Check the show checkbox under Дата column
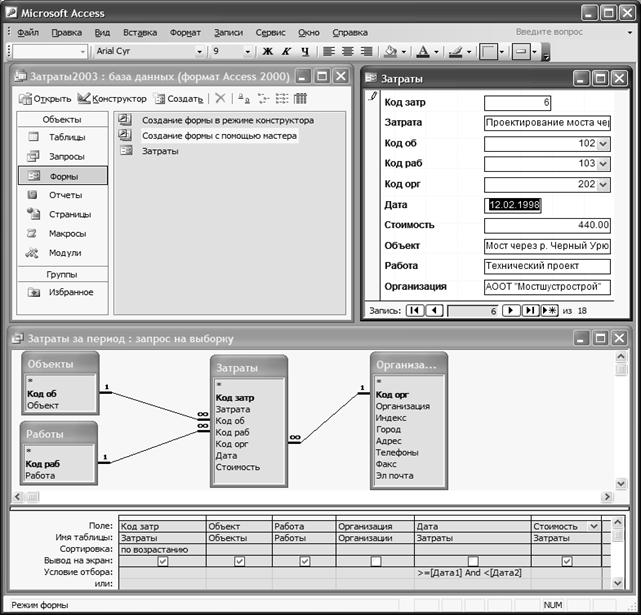 click(473, 561)
